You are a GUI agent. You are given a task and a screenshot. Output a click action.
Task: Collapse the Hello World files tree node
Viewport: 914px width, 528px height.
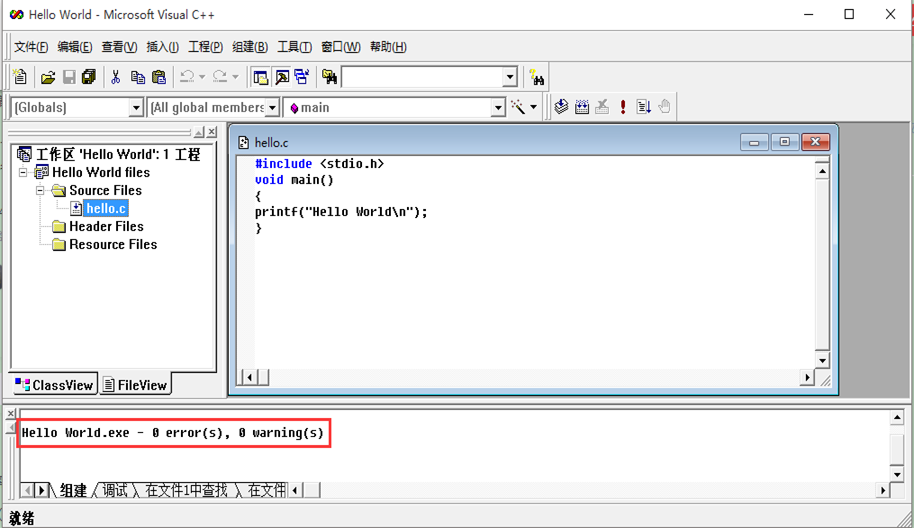23,173
